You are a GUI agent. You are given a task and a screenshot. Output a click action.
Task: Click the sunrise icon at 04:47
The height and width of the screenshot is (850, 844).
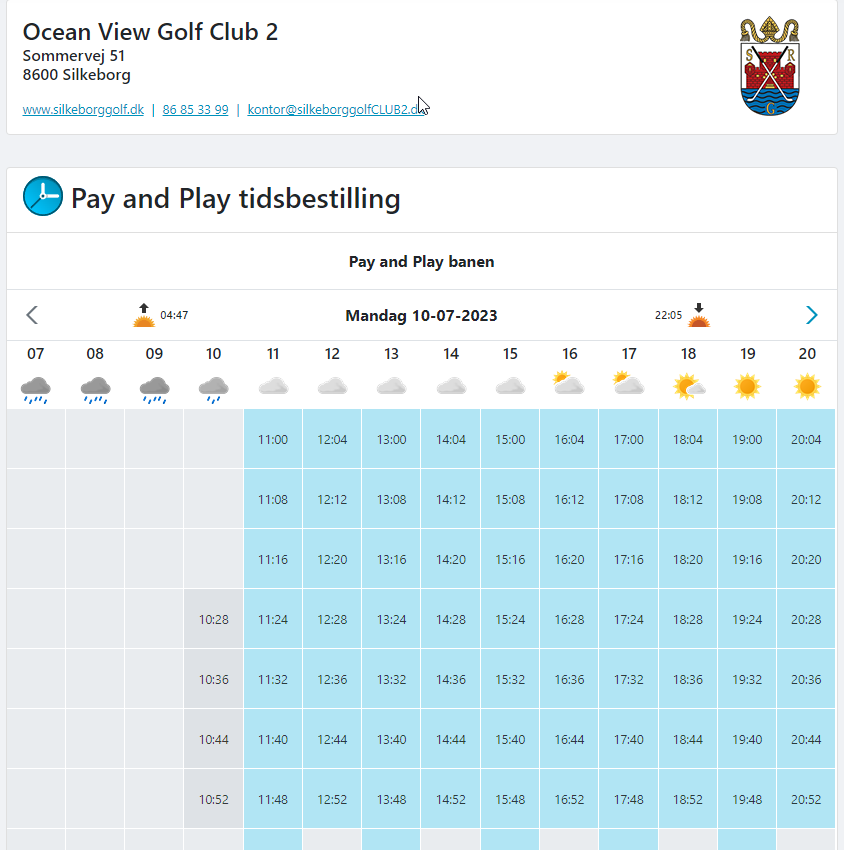pyautogui.click(x=145, y=316)
